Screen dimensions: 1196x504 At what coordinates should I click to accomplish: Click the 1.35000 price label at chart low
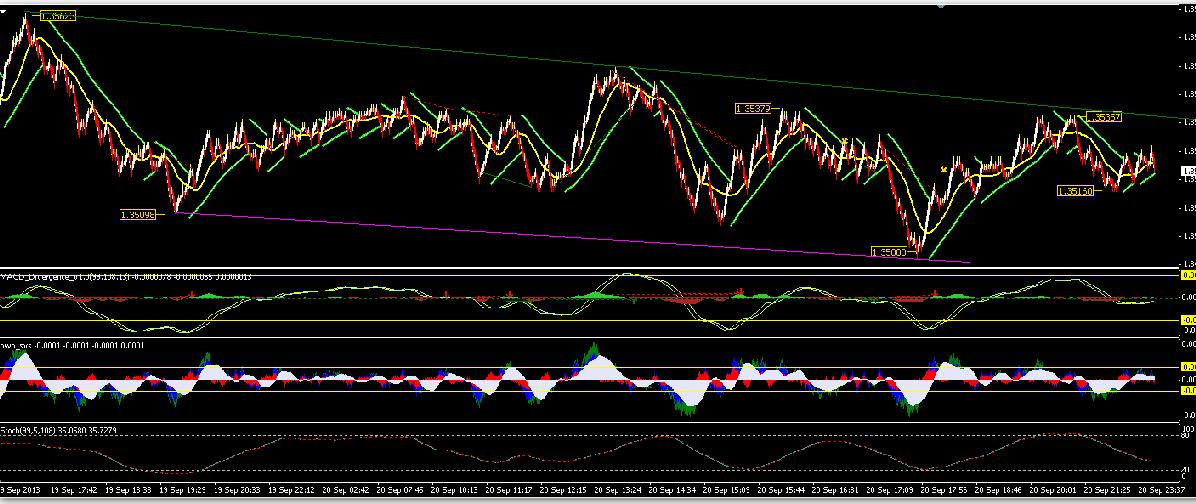point(891,252)
